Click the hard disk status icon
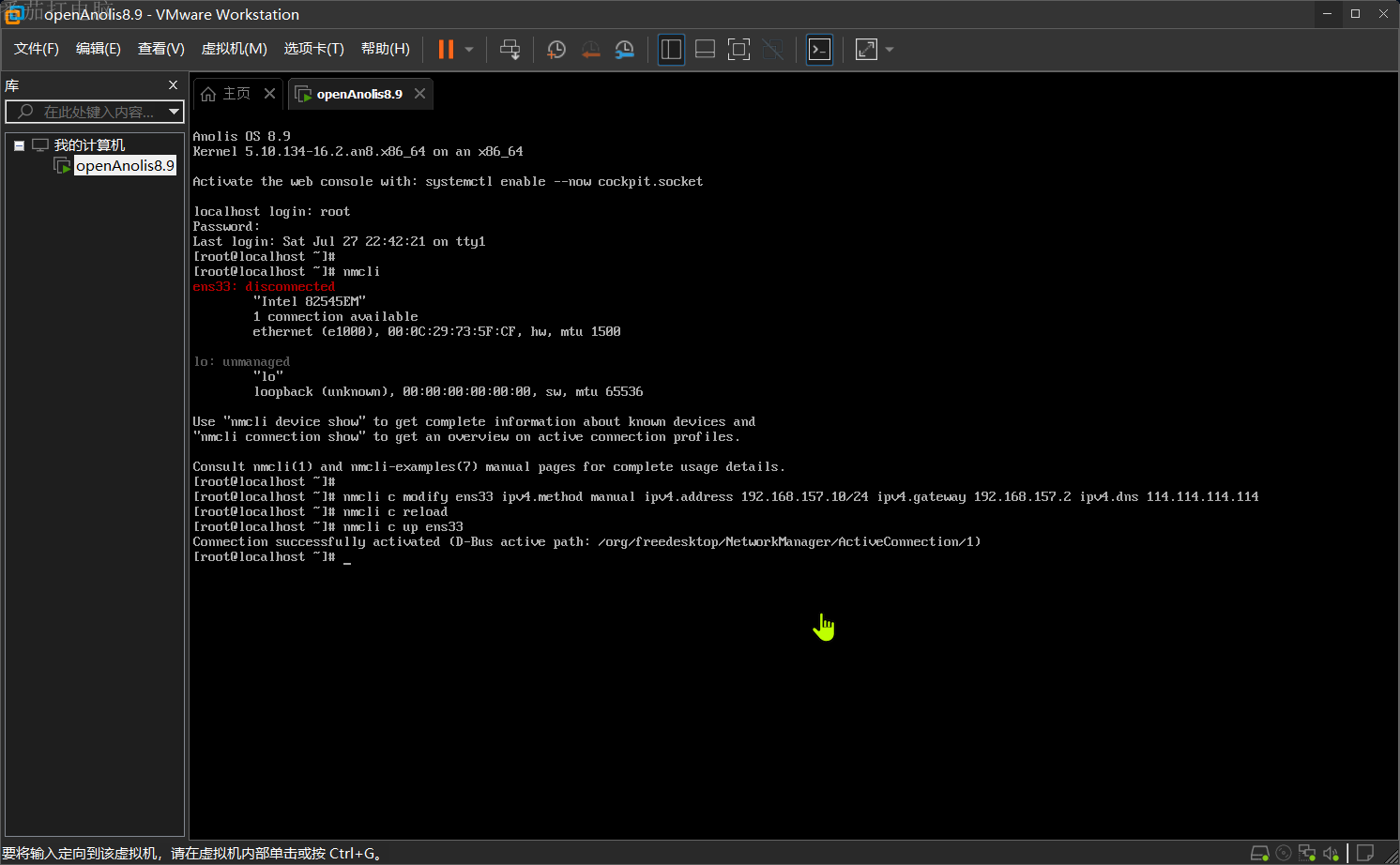This screenshot has width=1400, height=865. pos(1259,854)
